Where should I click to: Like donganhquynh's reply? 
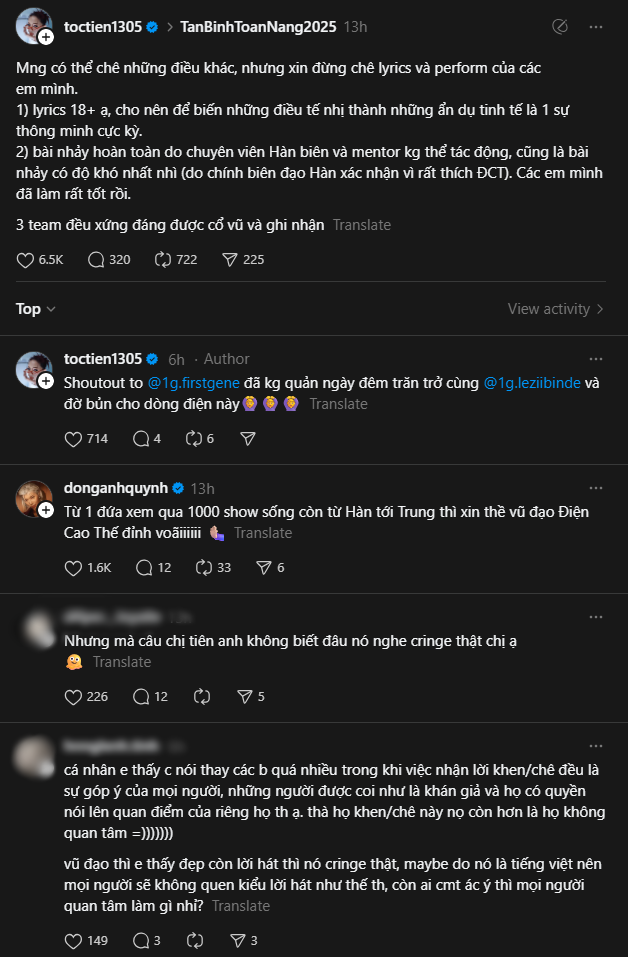coord(73,568)
